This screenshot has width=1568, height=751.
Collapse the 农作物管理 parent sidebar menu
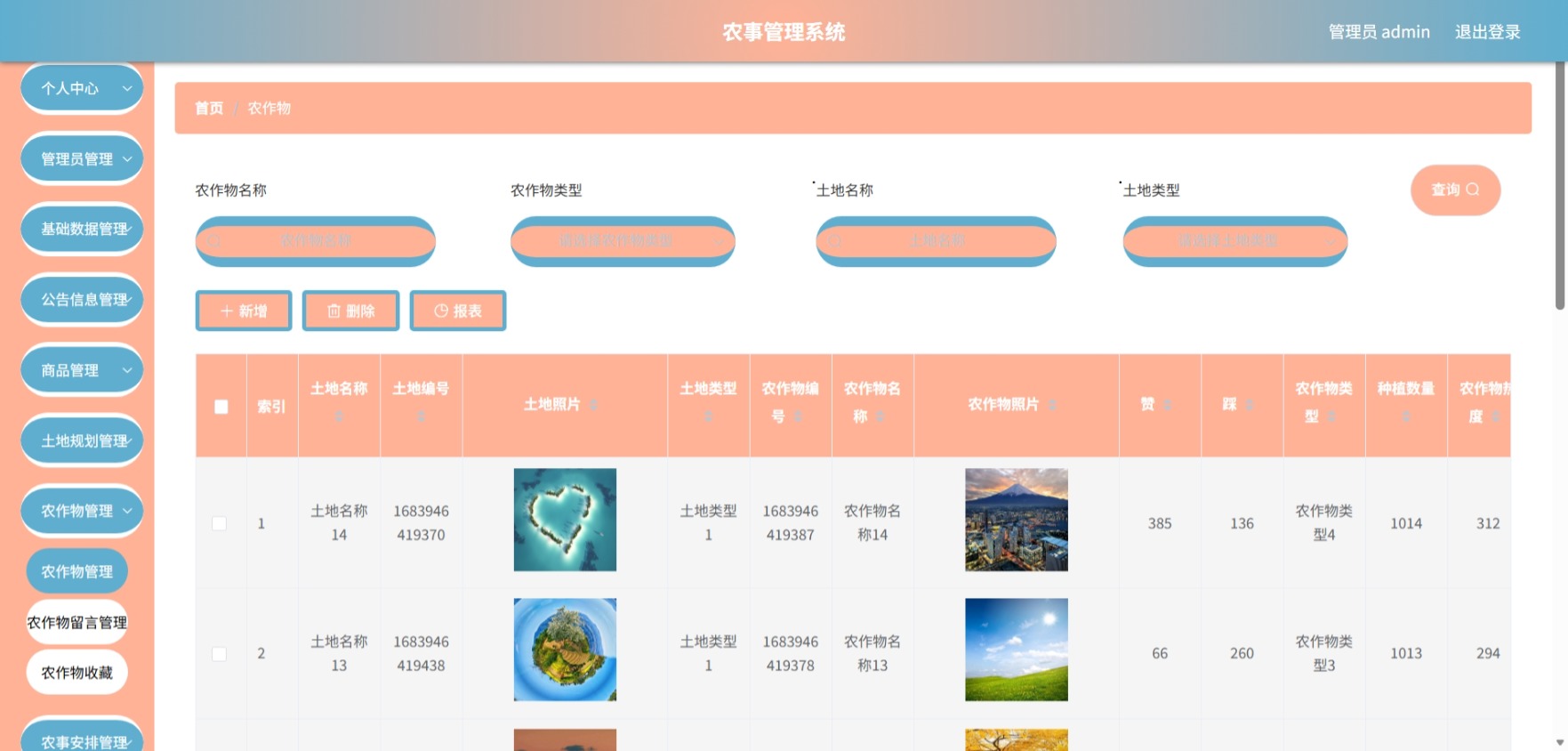(x=82, y=511)
